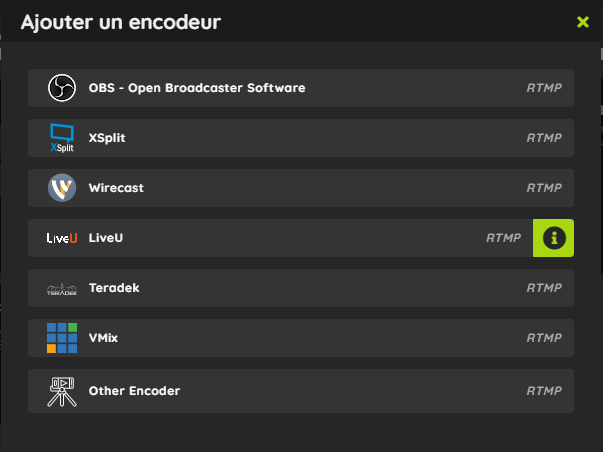Click the XSplit logo icon
Screen dimensions: 603x452
click(x=62, y=138)
